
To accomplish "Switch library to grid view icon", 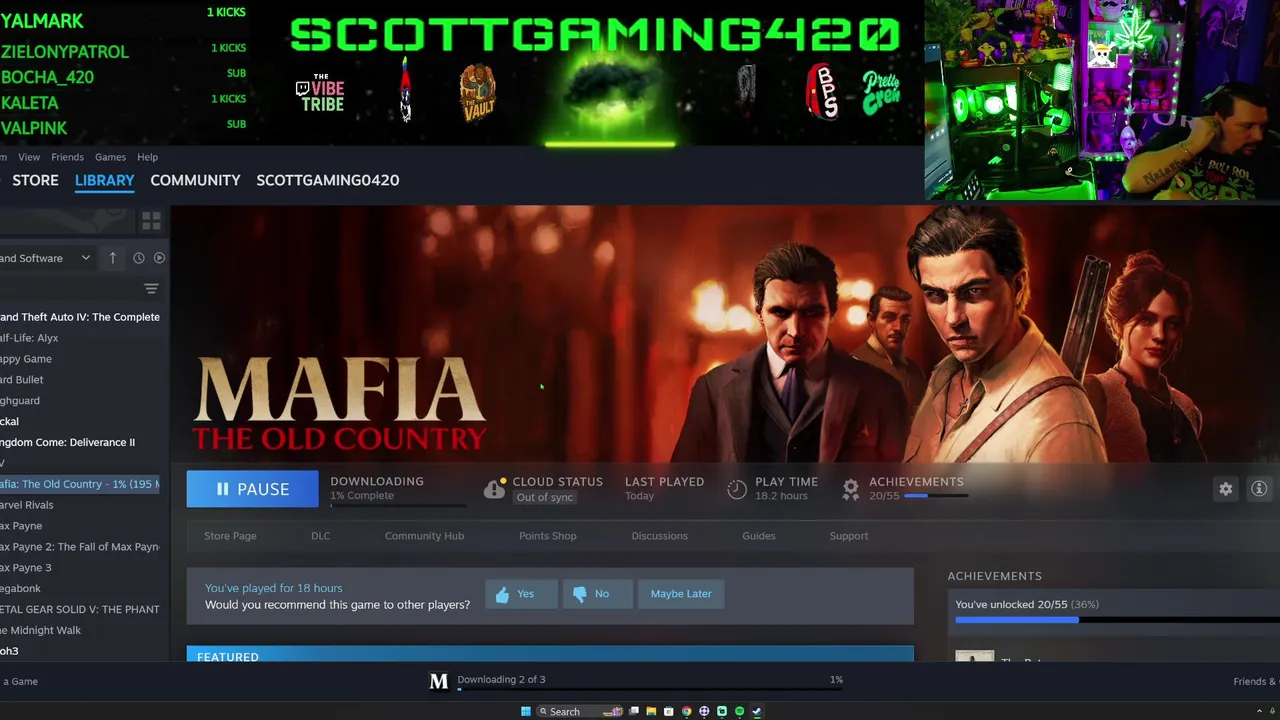I will 151,220.
